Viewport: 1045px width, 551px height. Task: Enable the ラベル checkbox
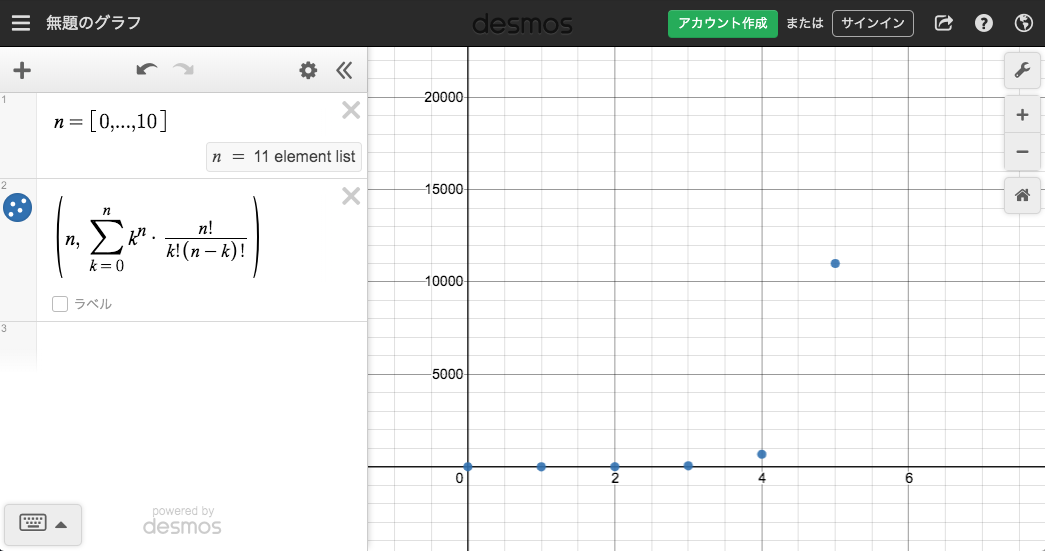pos(60,304)
